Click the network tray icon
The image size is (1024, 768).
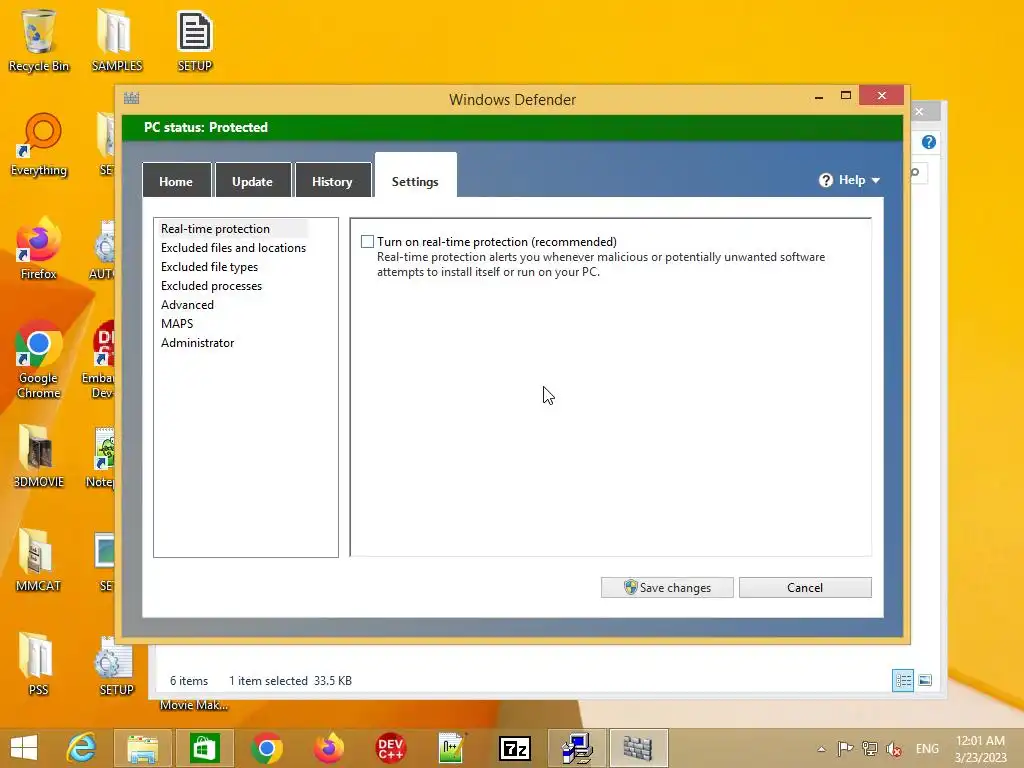(869, 749)
